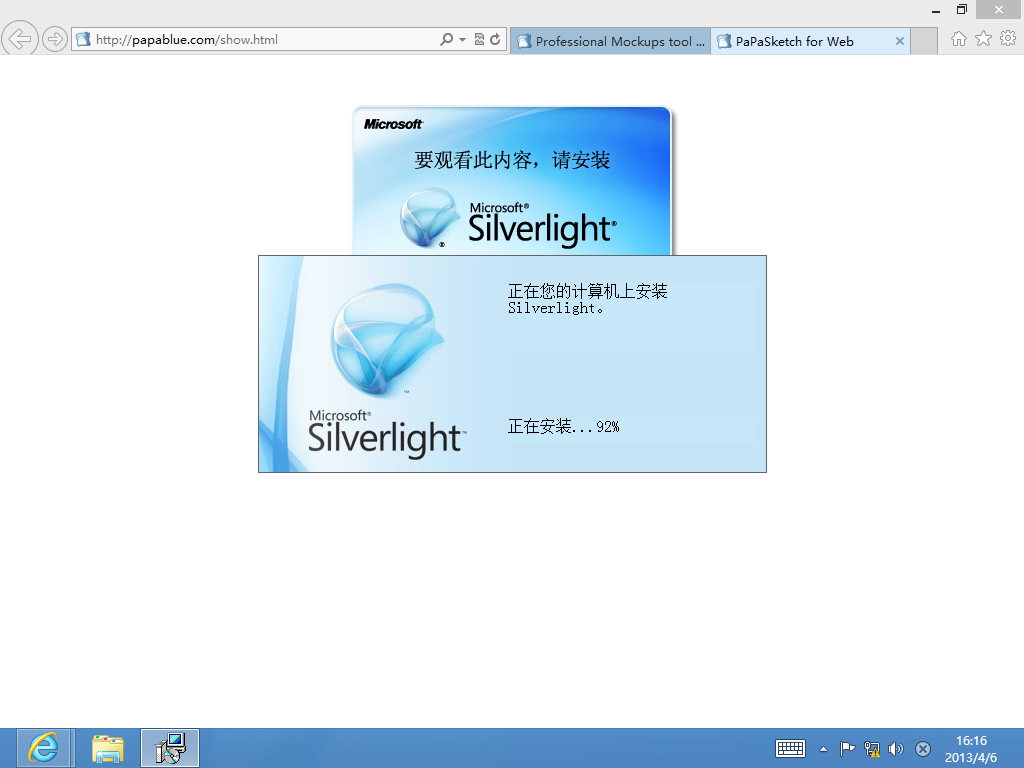
Task: Open Internet Explorer from the taskbar
Action: coord(43,748)
